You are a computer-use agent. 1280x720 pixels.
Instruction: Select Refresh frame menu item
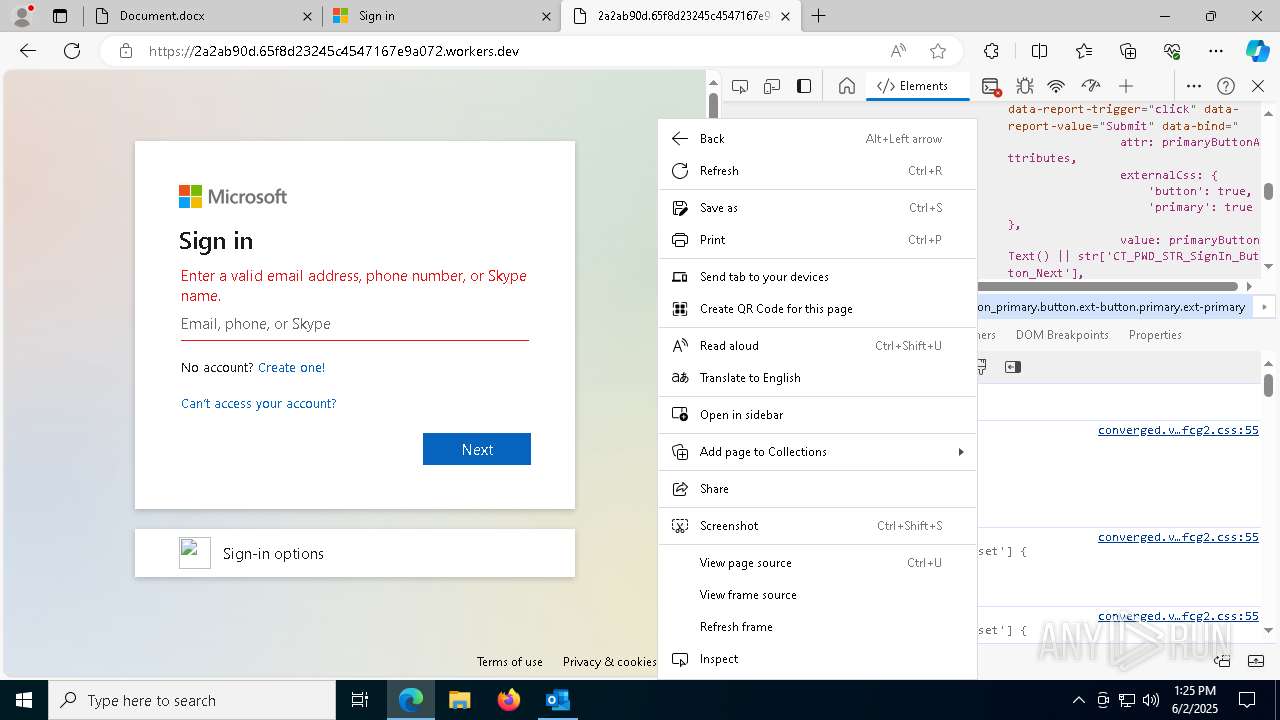[817, 627]
